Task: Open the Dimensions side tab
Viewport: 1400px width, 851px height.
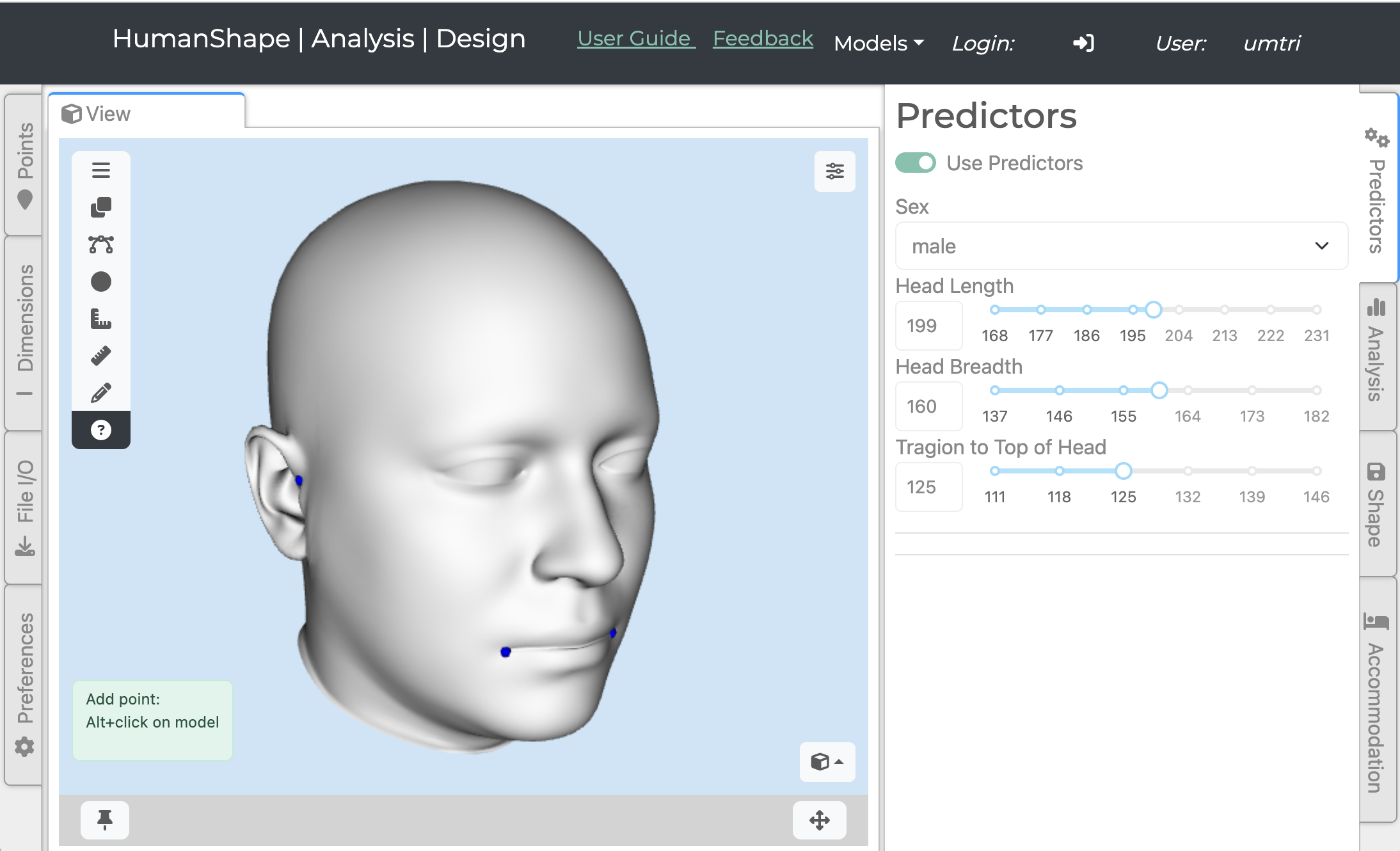Action: point(24,320)
